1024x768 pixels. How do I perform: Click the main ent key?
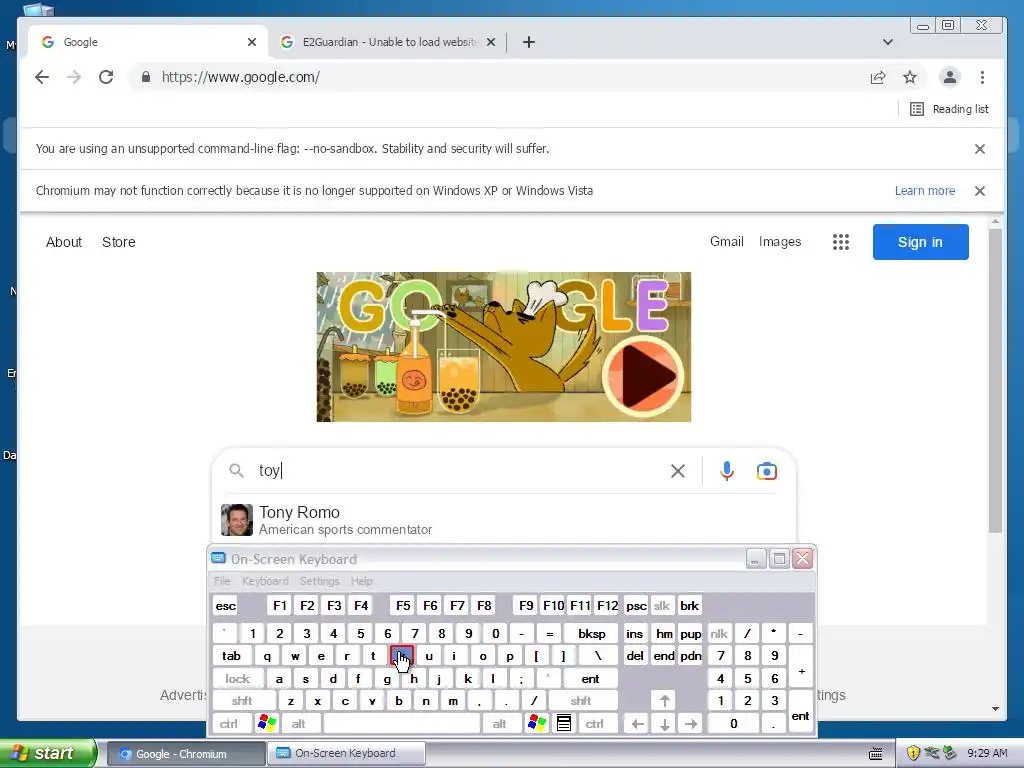(x=590, y=679)
